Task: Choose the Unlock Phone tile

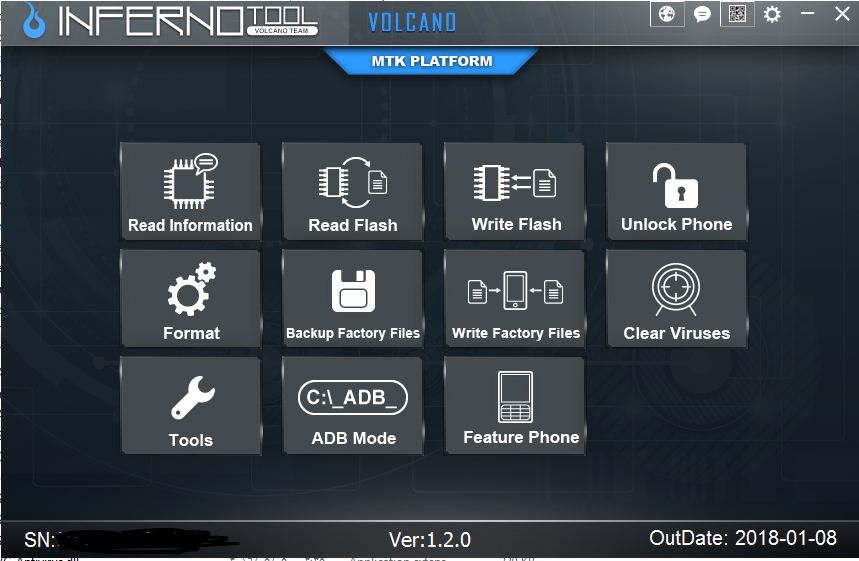Action: point(677,191)
